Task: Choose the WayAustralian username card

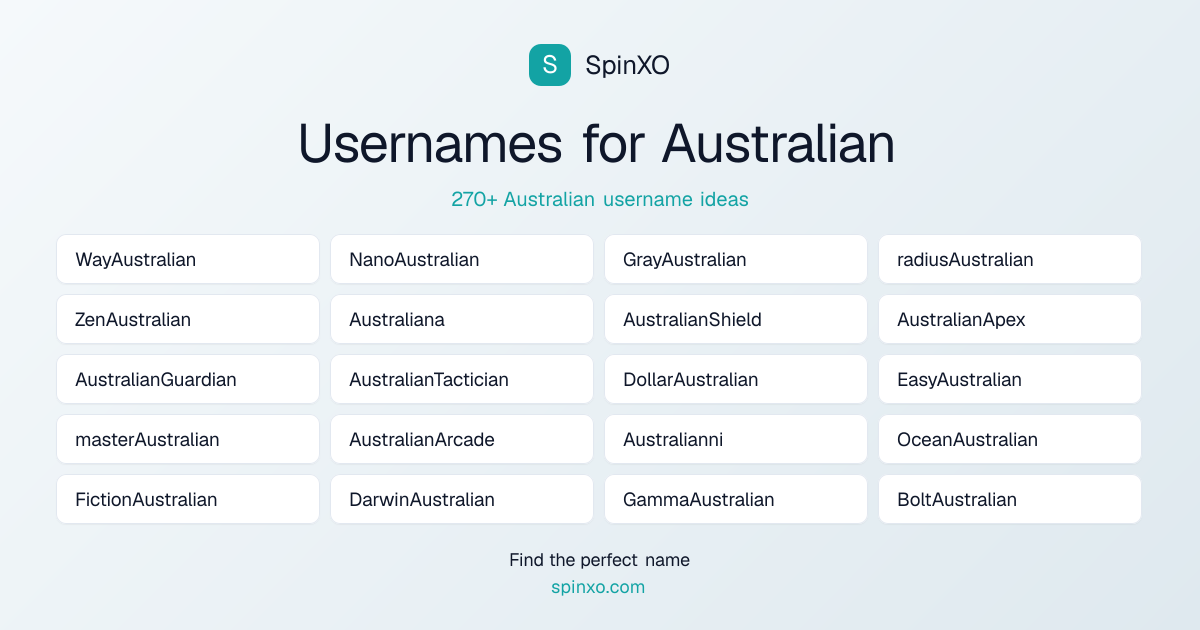Action: coord(188,259)
